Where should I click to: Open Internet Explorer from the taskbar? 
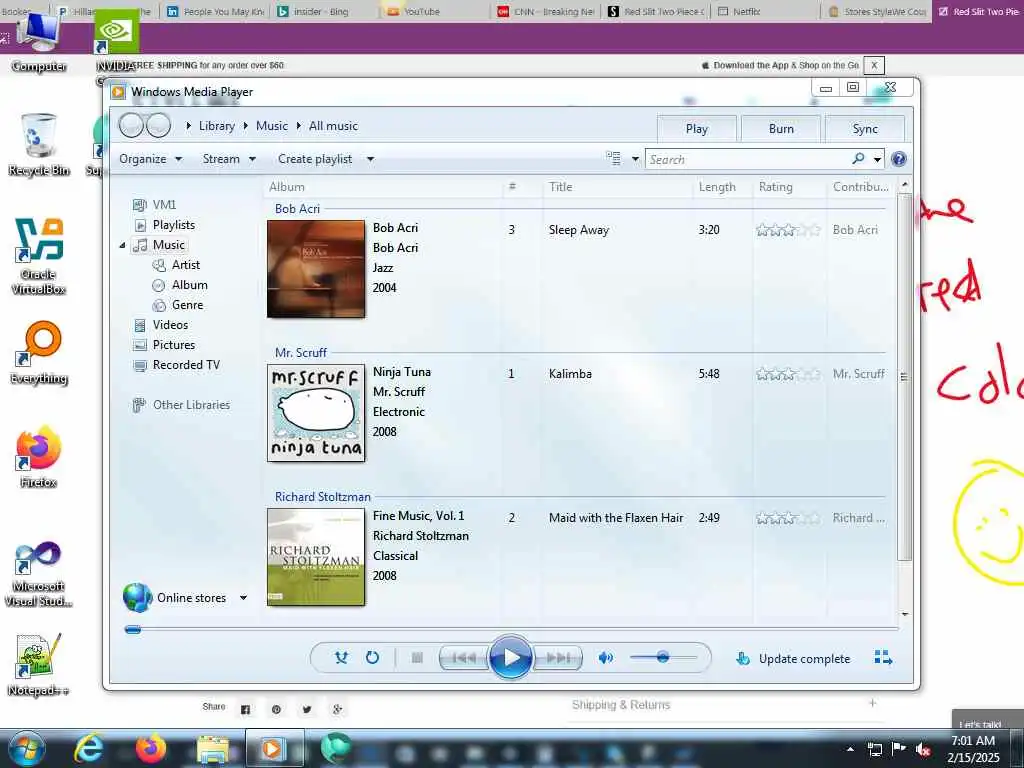88,748
